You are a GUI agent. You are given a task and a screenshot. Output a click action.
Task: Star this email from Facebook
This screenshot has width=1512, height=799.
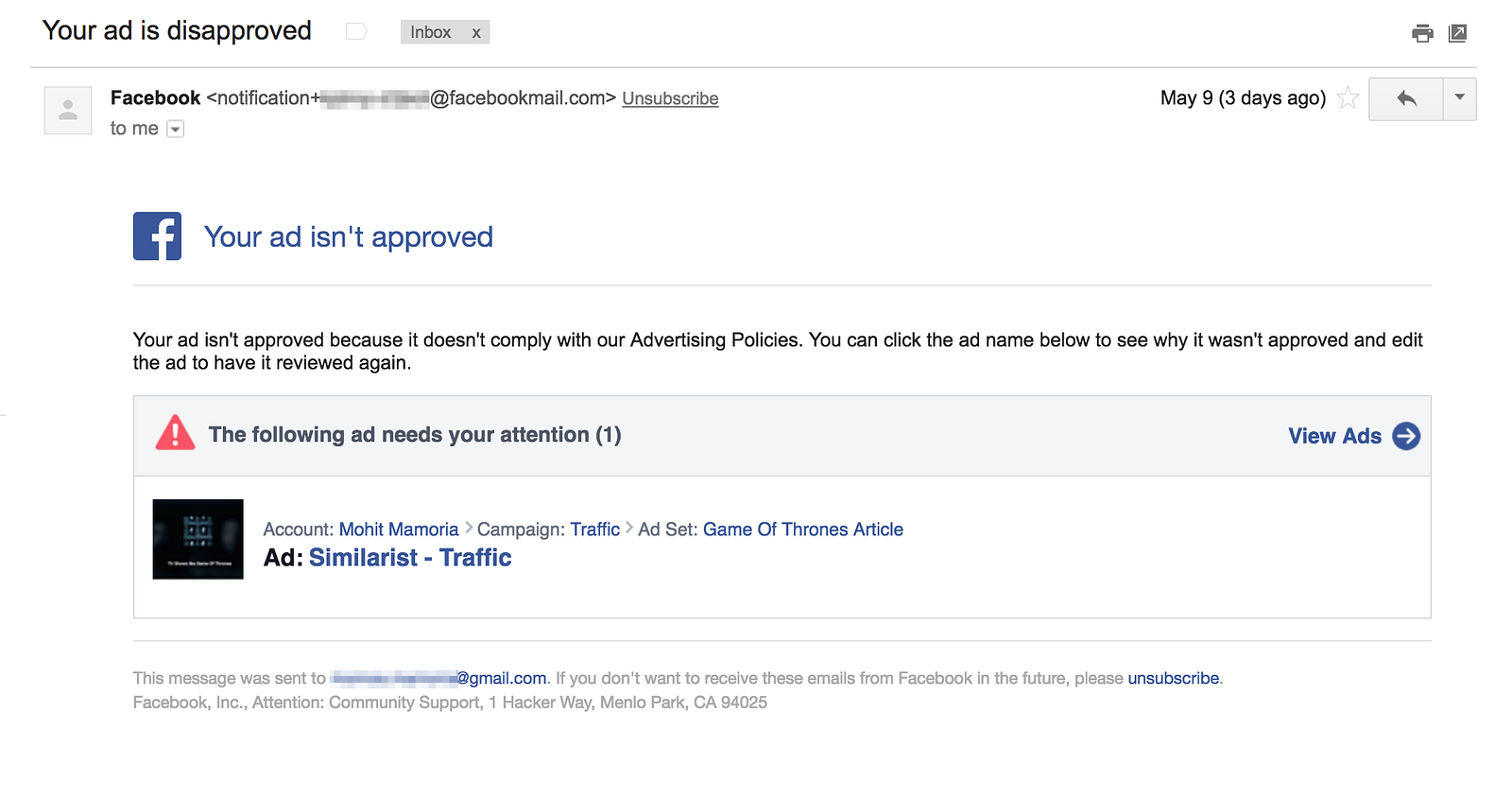tap(1349, 98)
